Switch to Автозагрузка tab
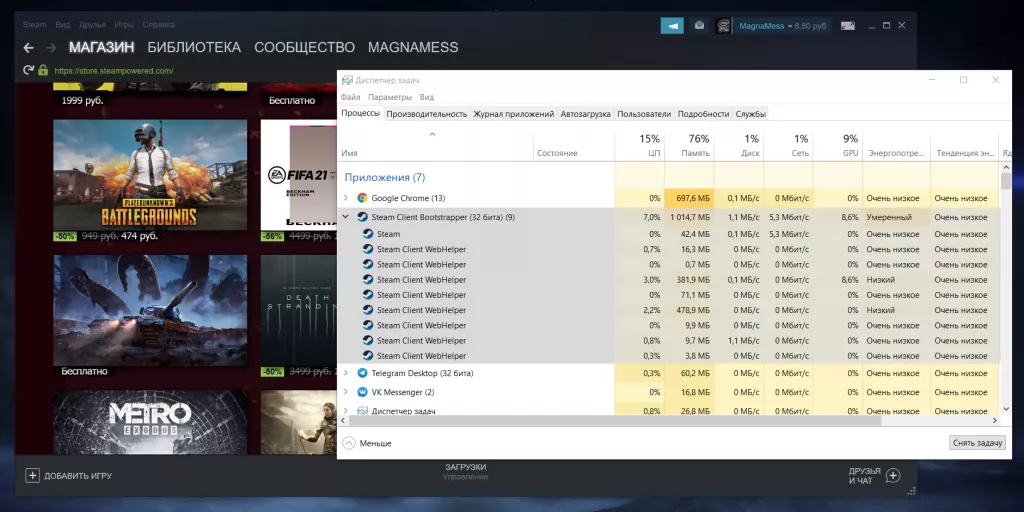This screenshot has height=512, width=1024. click(x=586, y=114)
